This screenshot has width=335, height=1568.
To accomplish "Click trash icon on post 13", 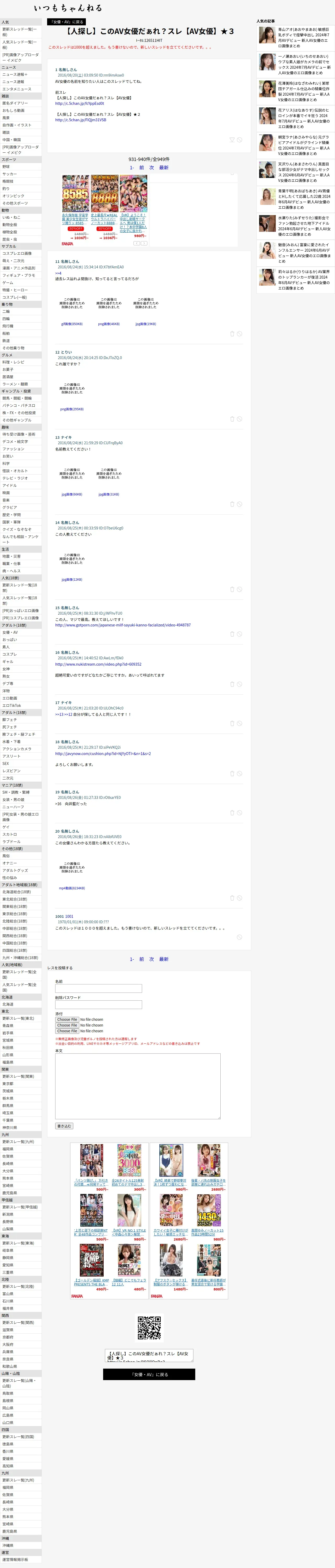I will click(x=232, y=504).
